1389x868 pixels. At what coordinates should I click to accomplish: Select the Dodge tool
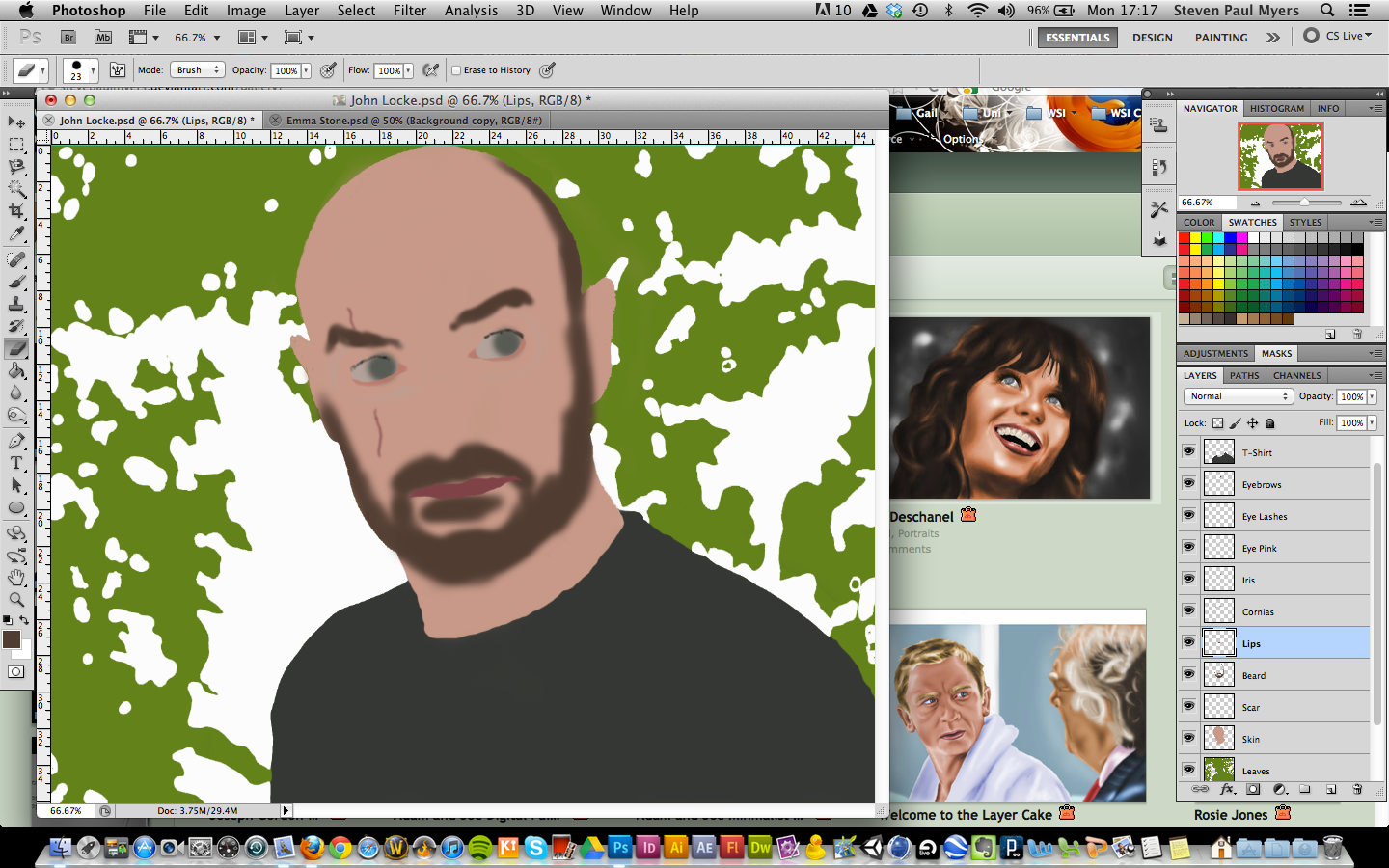(x=16, y=416)
